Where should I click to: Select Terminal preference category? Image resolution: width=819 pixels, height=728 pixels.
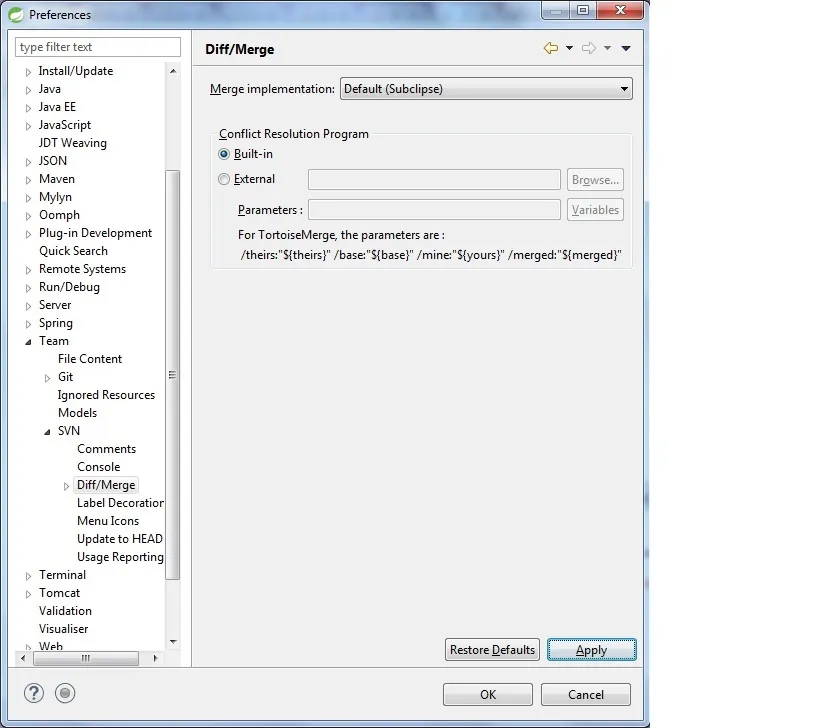[63, 575]
